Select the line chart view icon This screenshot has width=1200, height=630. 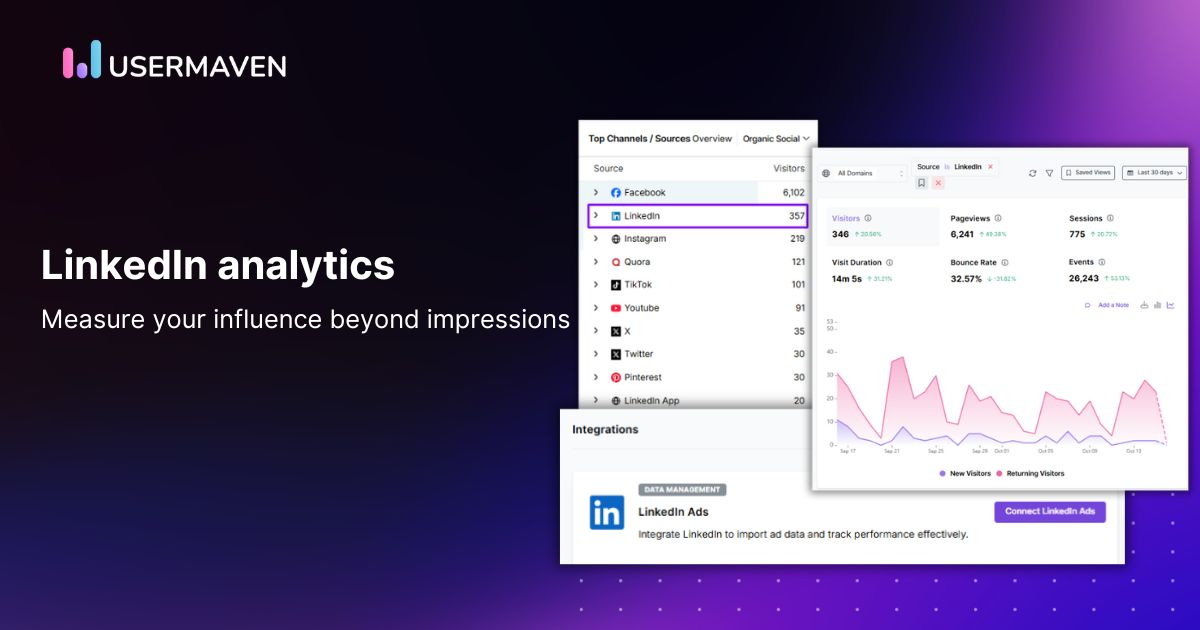(1170, 305)
